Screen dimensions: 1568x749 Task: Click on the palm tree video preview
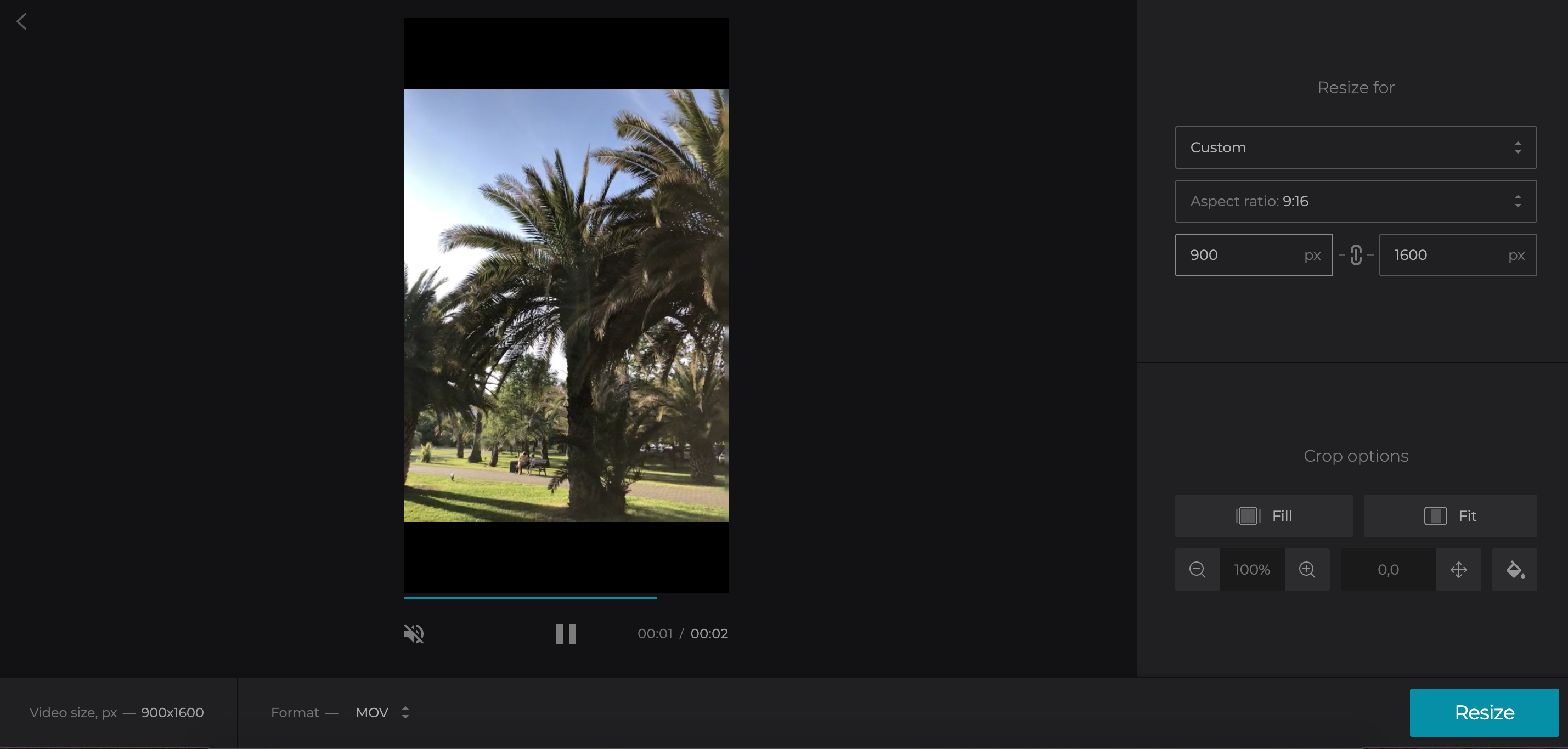(566, 305)
